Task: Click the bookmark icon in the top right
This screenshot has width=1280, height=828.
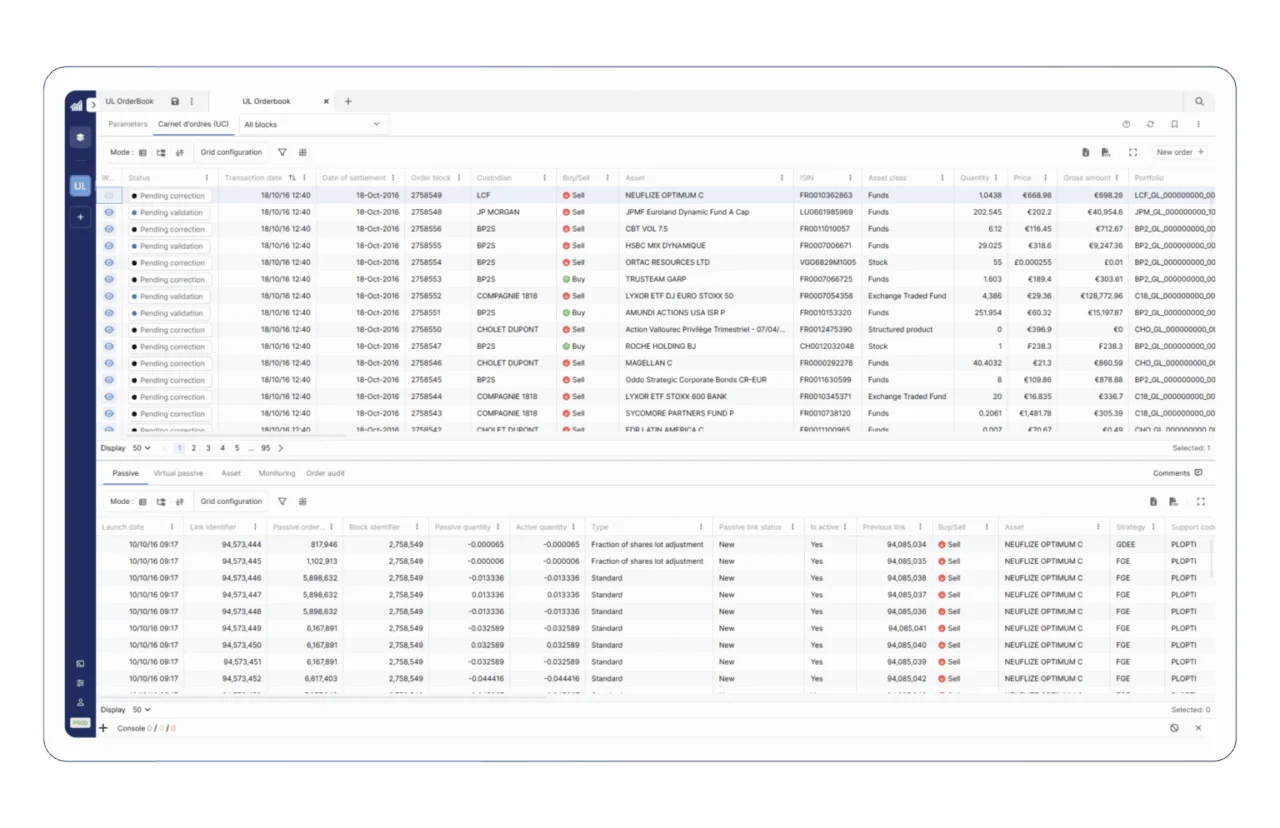Action: (x=1174, y=125)
